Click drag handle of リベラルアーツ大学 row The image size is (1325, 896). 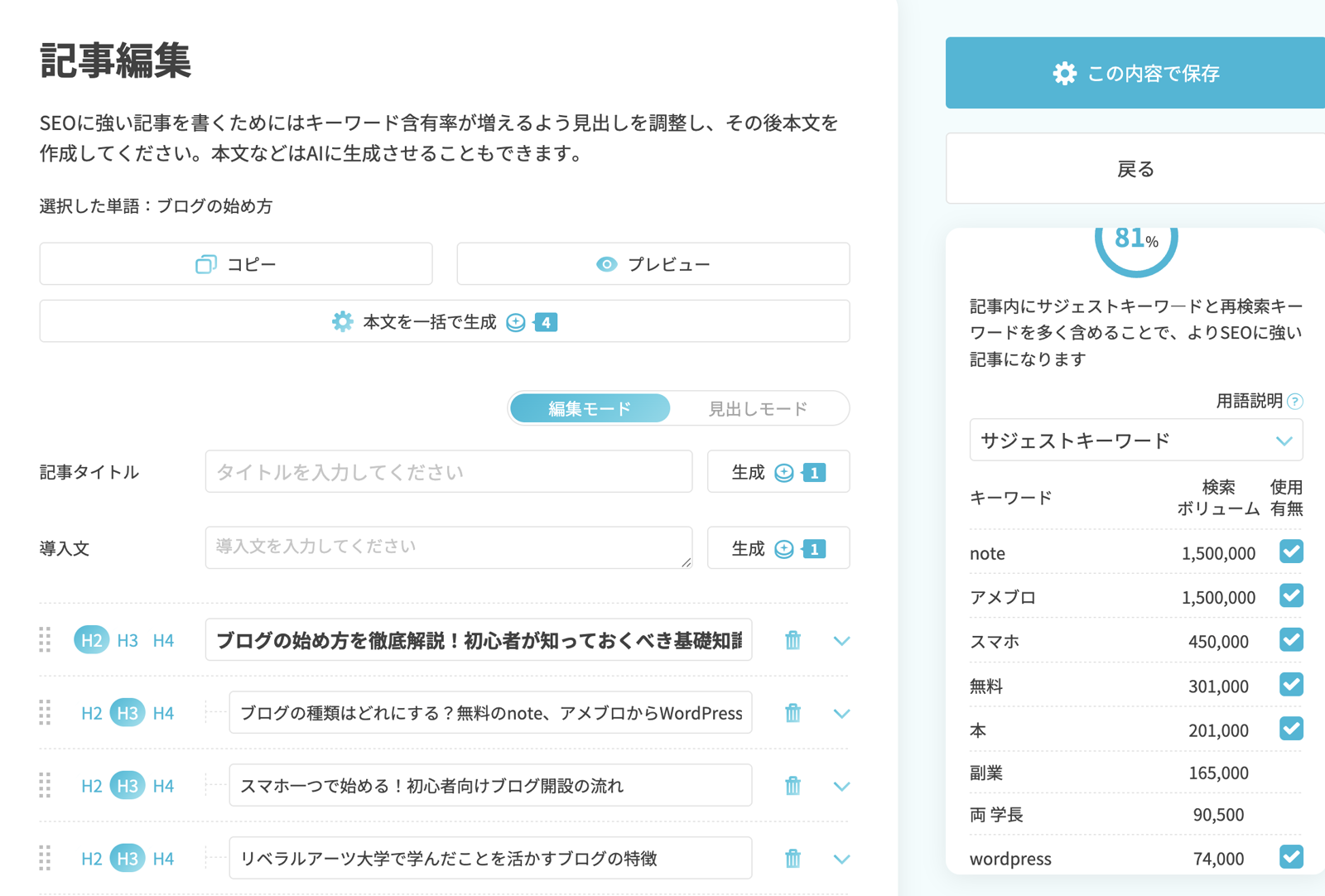[x=46, y=859]
